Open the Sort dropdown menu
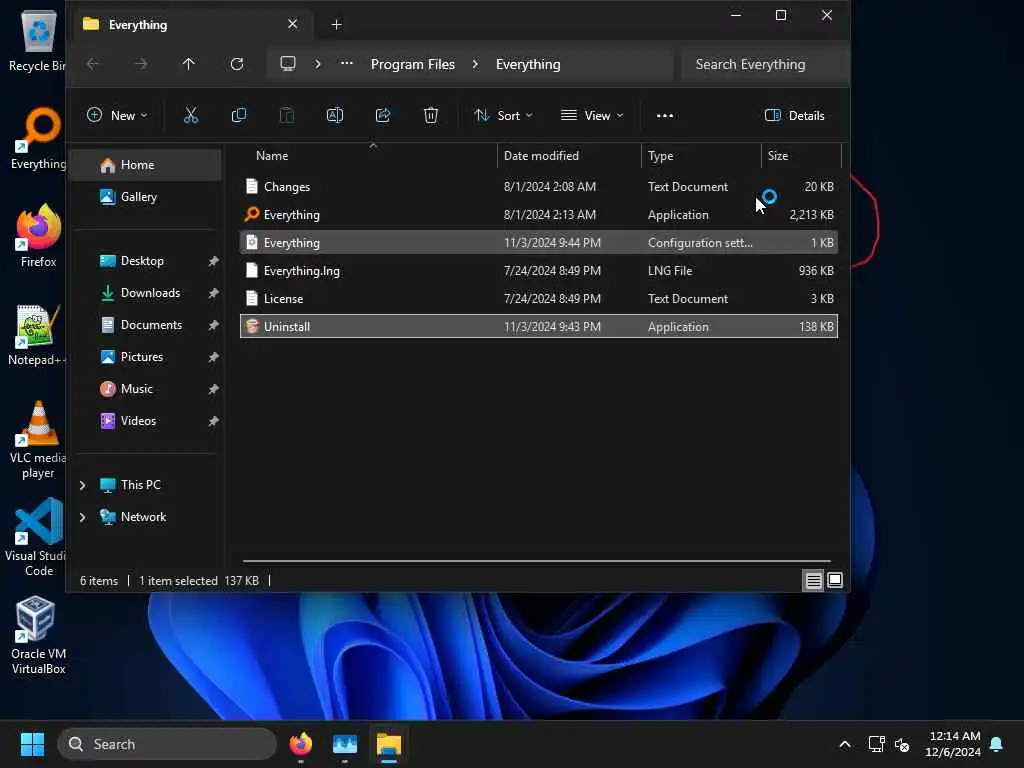This screenshot has height=768, width=1024. pyautogui.click(x=503, y=116)
